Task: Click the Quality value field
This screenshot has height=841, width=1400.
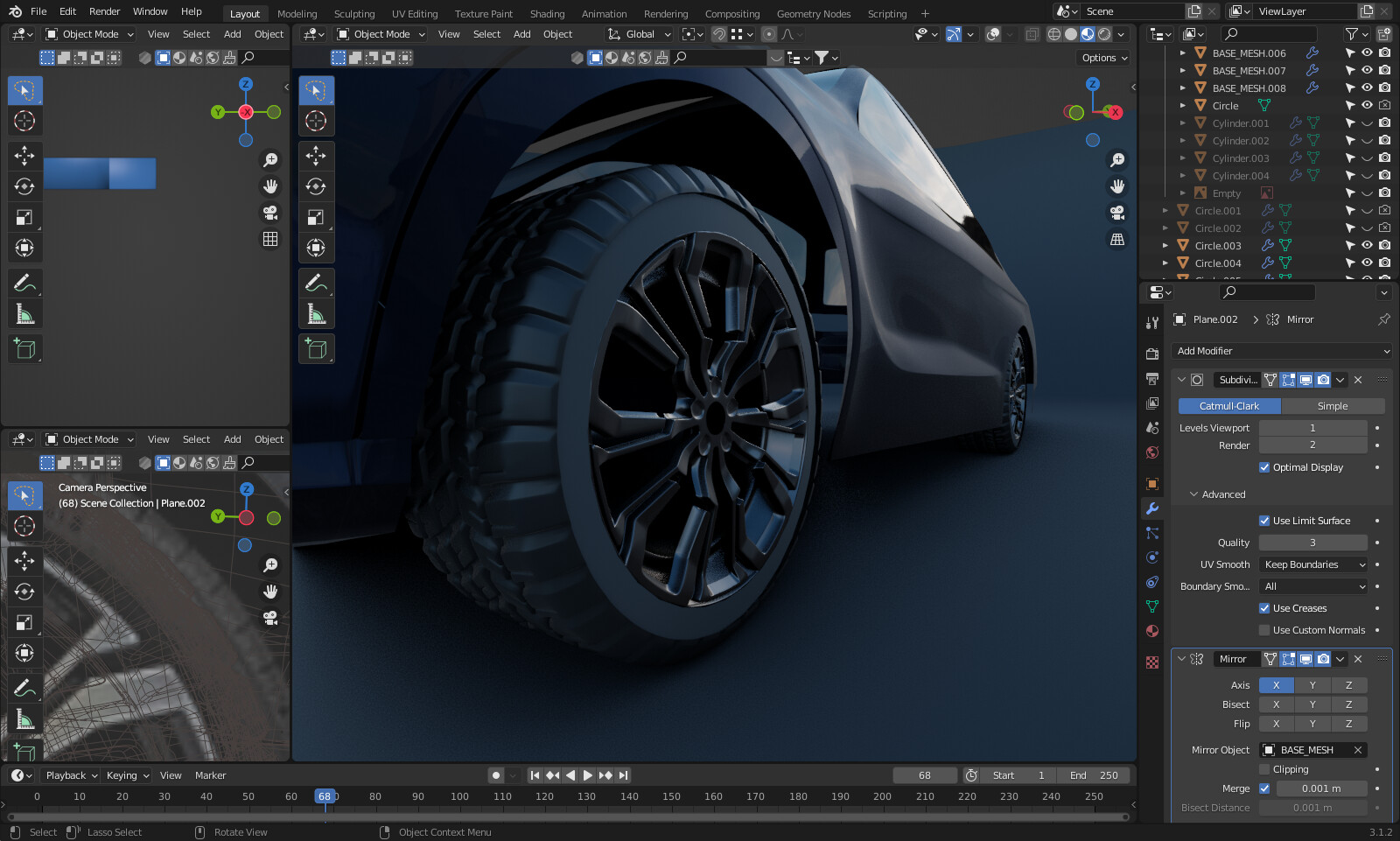Action: [1312, 543]
